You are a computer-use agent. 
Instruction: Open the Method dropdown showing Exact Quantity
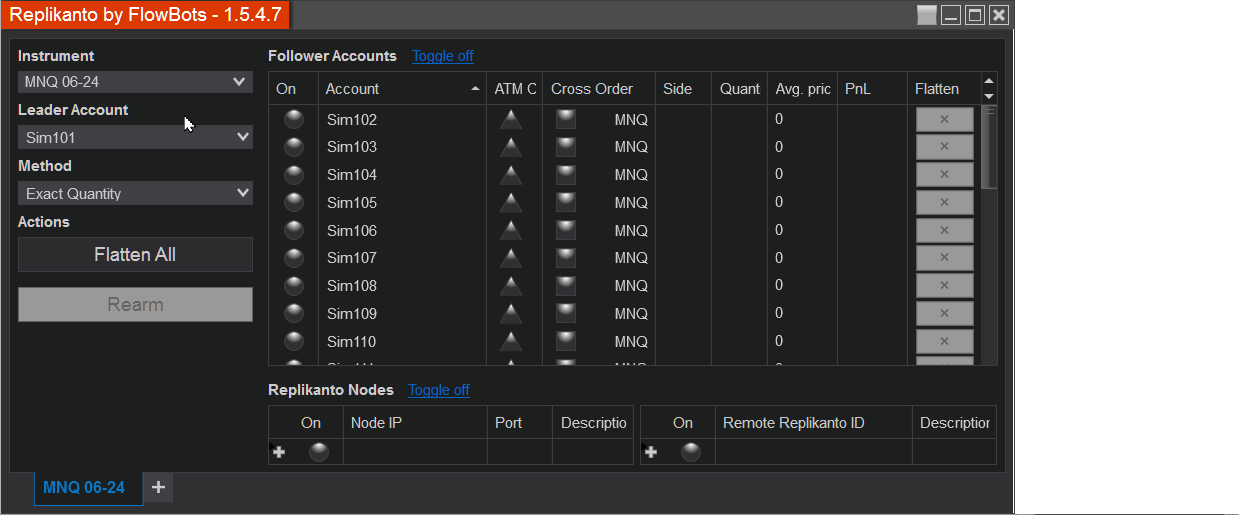135,194
